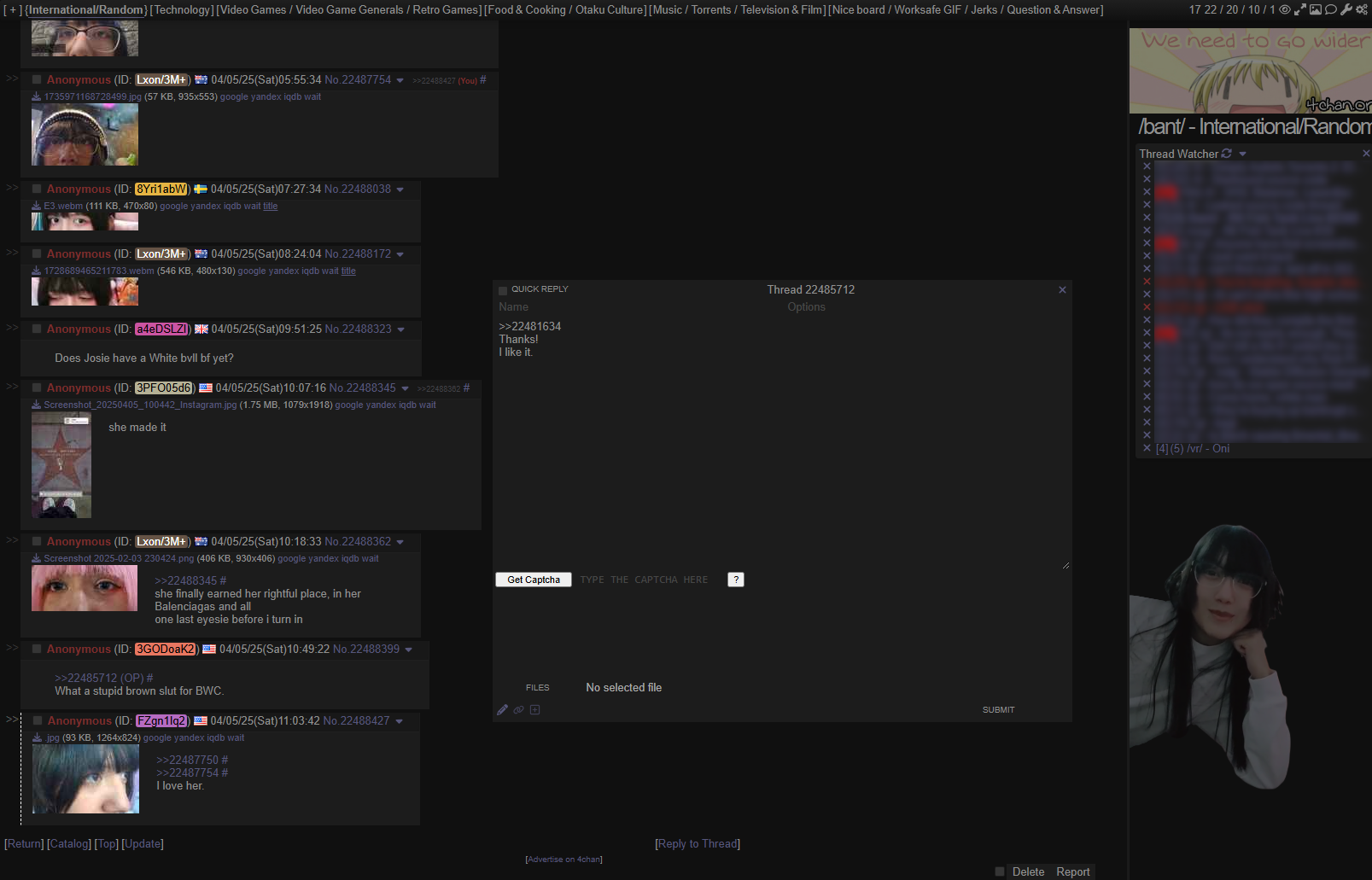1372x880 pixels.
Task: Expand the post menu on No.22488172
Action: [400, 254]
